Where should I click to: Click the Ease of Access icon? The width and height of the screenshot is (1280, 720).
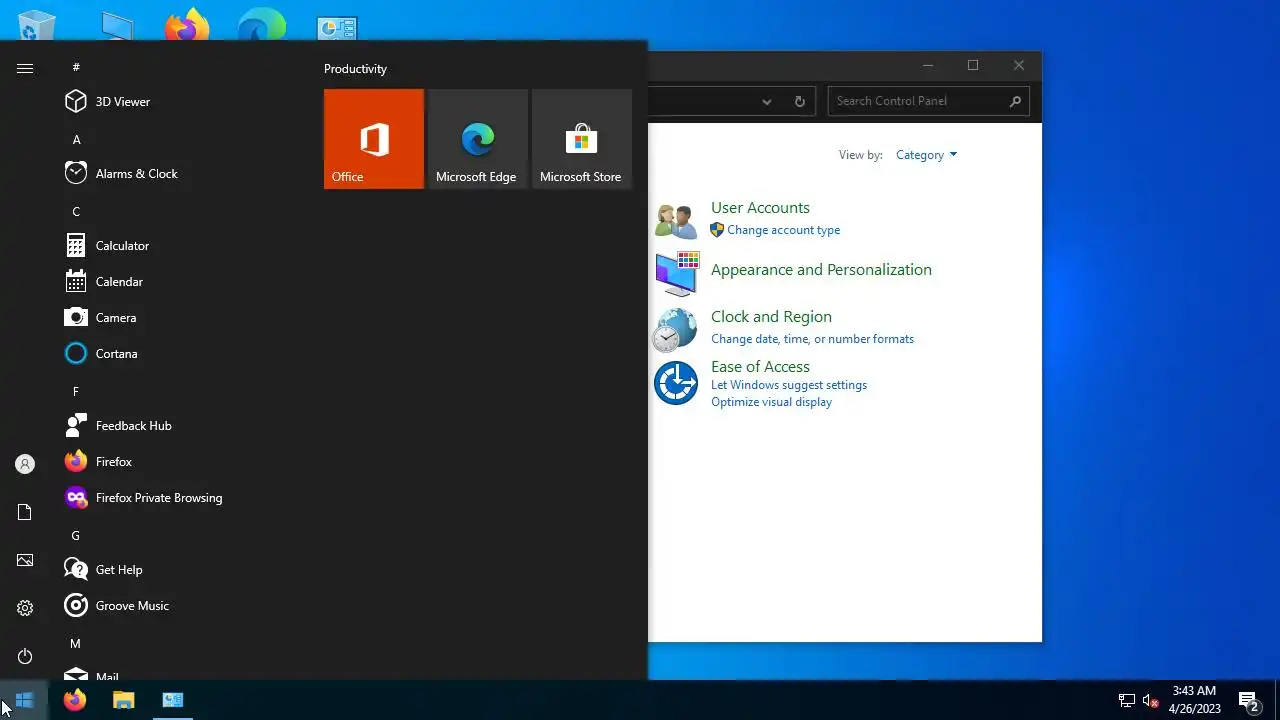tap(676, 383)
